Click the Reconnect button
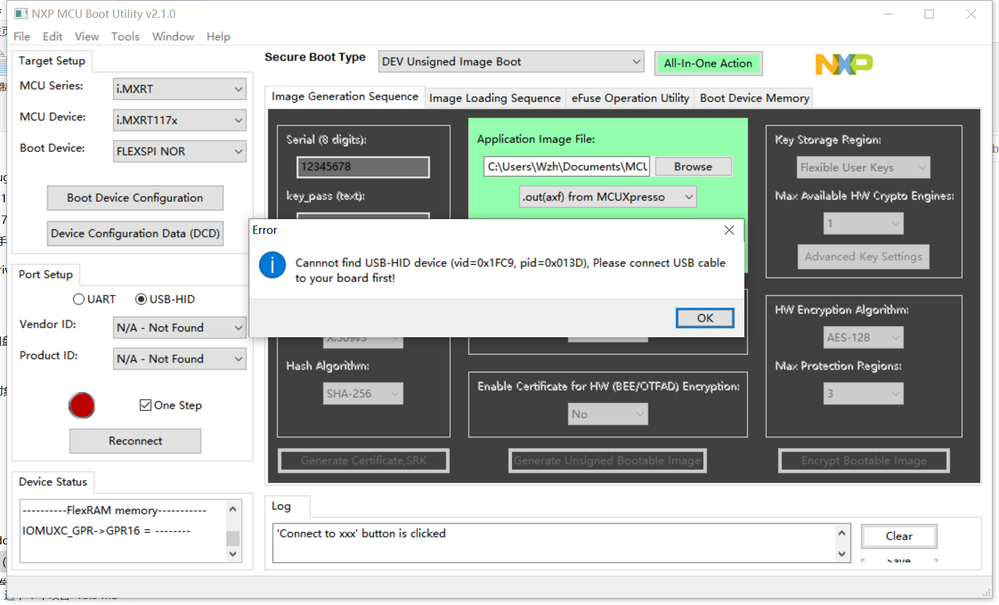999x605 pixels. (135, 441)
